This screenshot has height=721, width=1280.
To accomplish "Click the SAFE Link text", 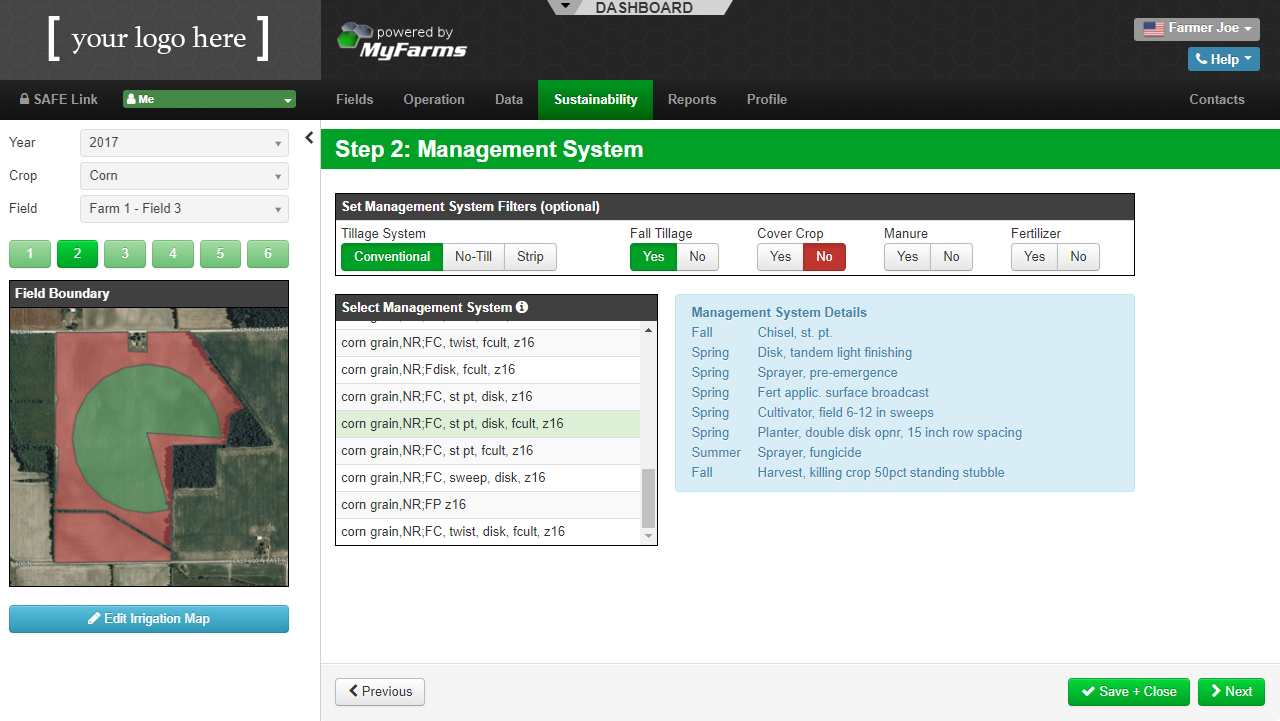I will pos(66,100).
